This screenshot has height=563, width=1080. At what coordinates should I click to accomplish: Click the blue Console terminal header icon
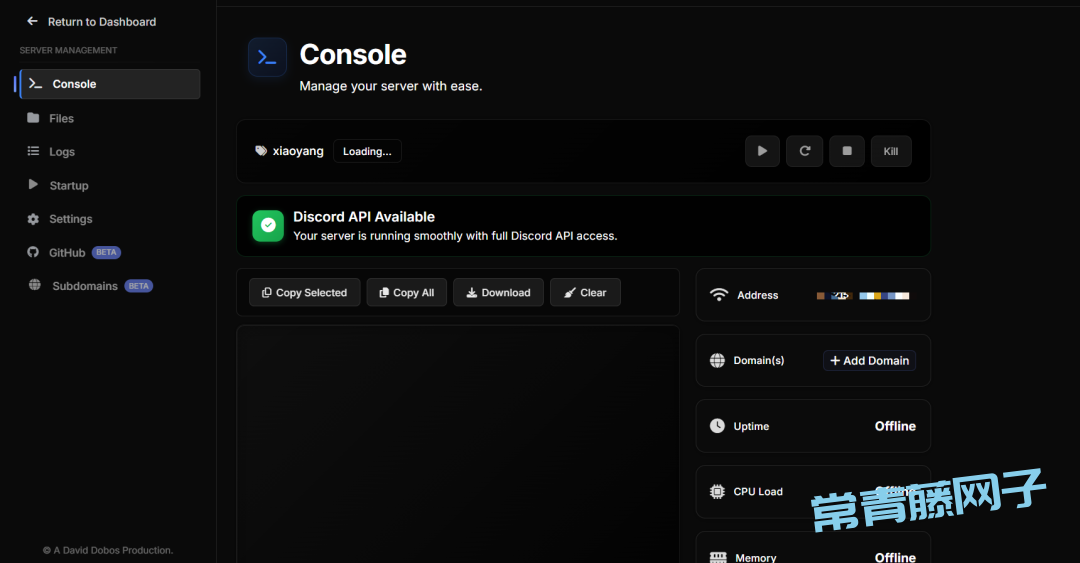[267, 57]
